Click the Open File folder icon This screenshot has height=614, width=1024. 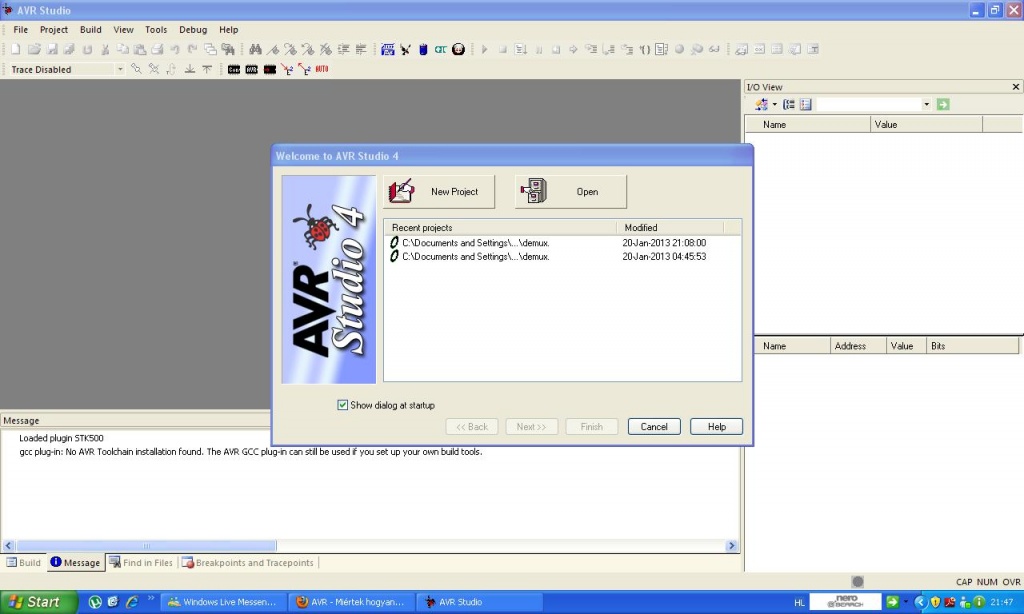34,49
